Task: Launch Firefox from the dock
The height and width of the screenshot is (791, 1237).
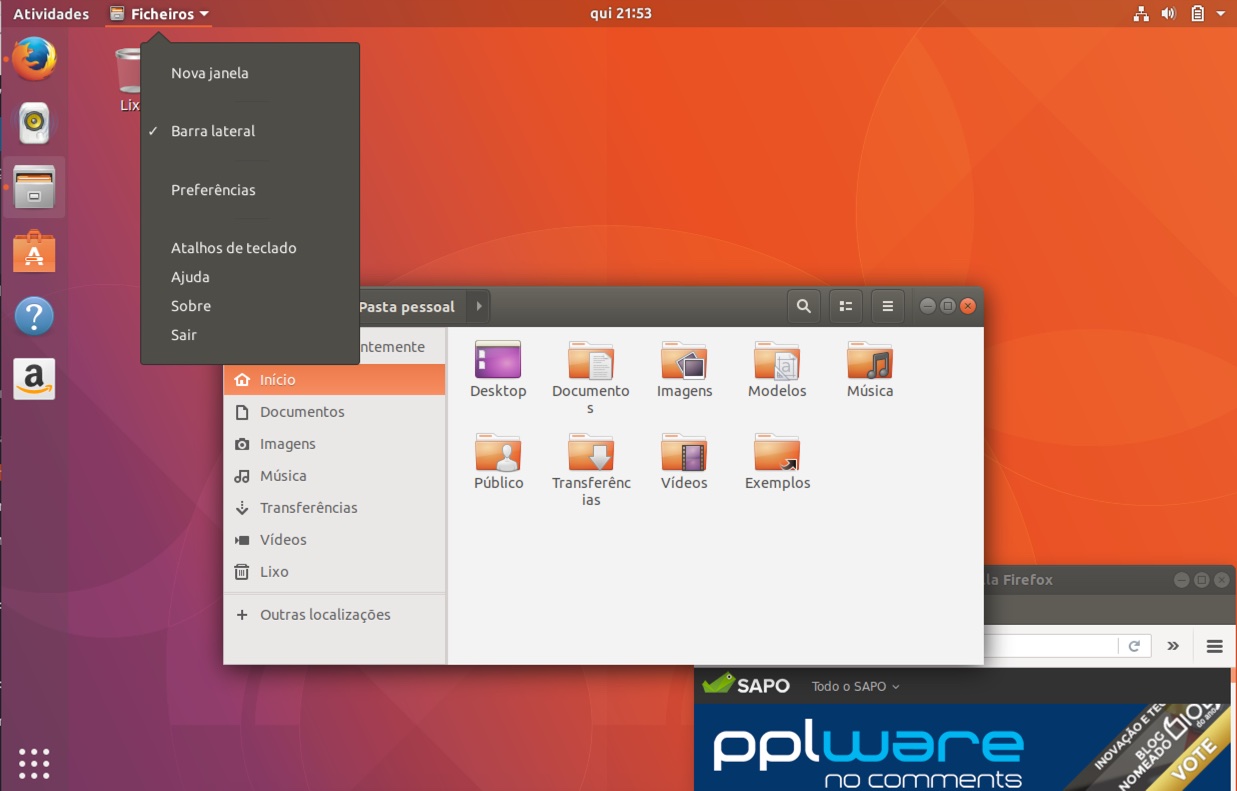Action: (34, 59)
